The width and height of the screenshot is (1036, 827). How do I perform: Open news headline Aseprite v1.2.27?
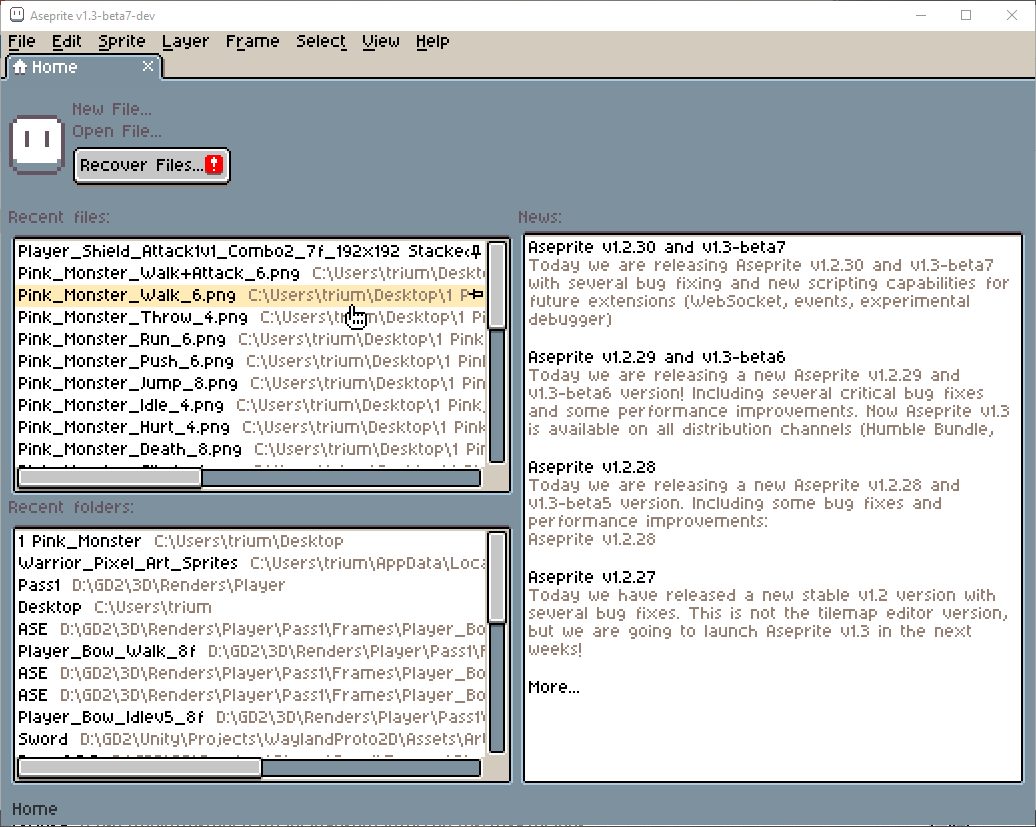(592, 577)
